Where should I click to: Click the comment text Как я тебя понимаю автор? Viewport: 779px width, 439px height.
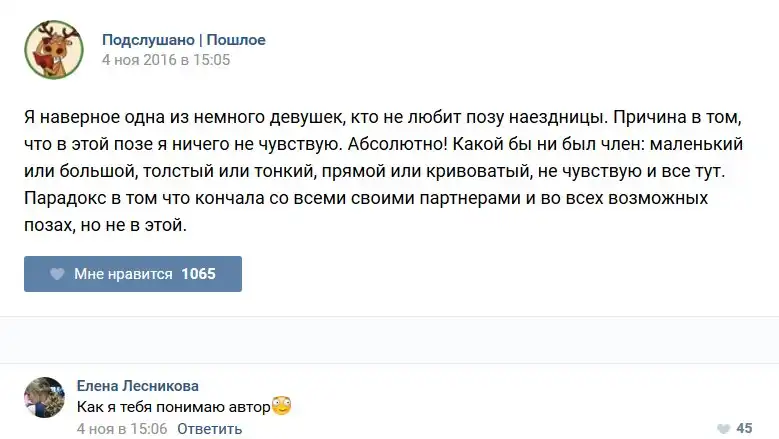pyautogui.click(x=173, y=407)
